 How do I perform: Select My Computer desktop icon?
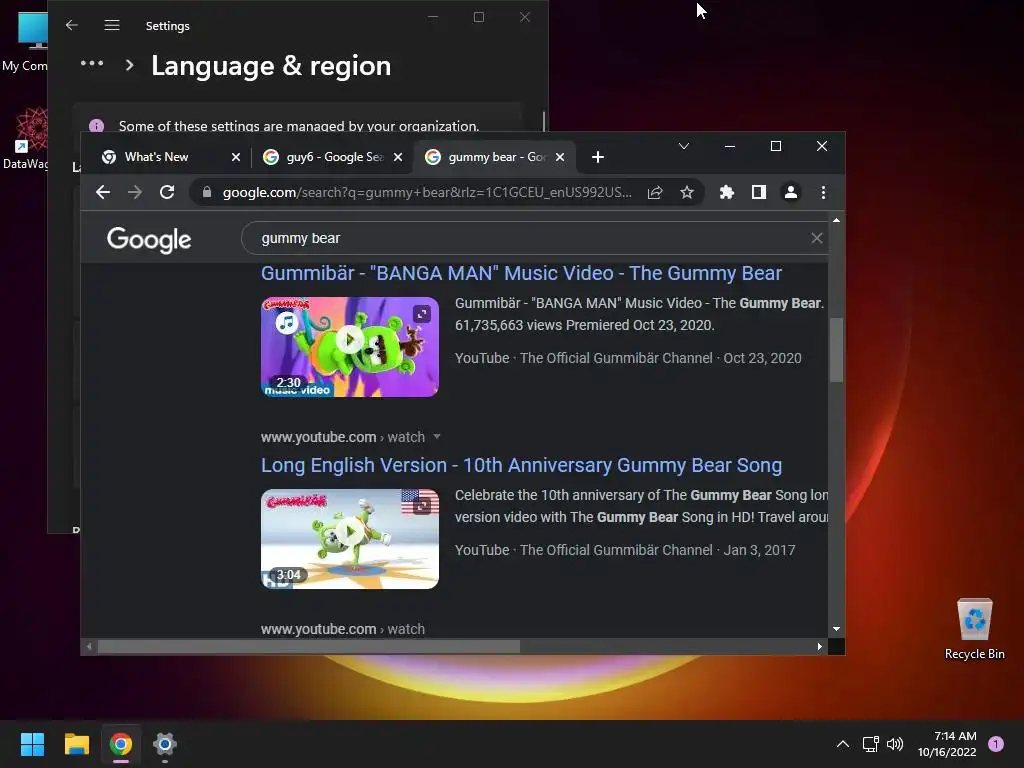(x=25, y=40)
